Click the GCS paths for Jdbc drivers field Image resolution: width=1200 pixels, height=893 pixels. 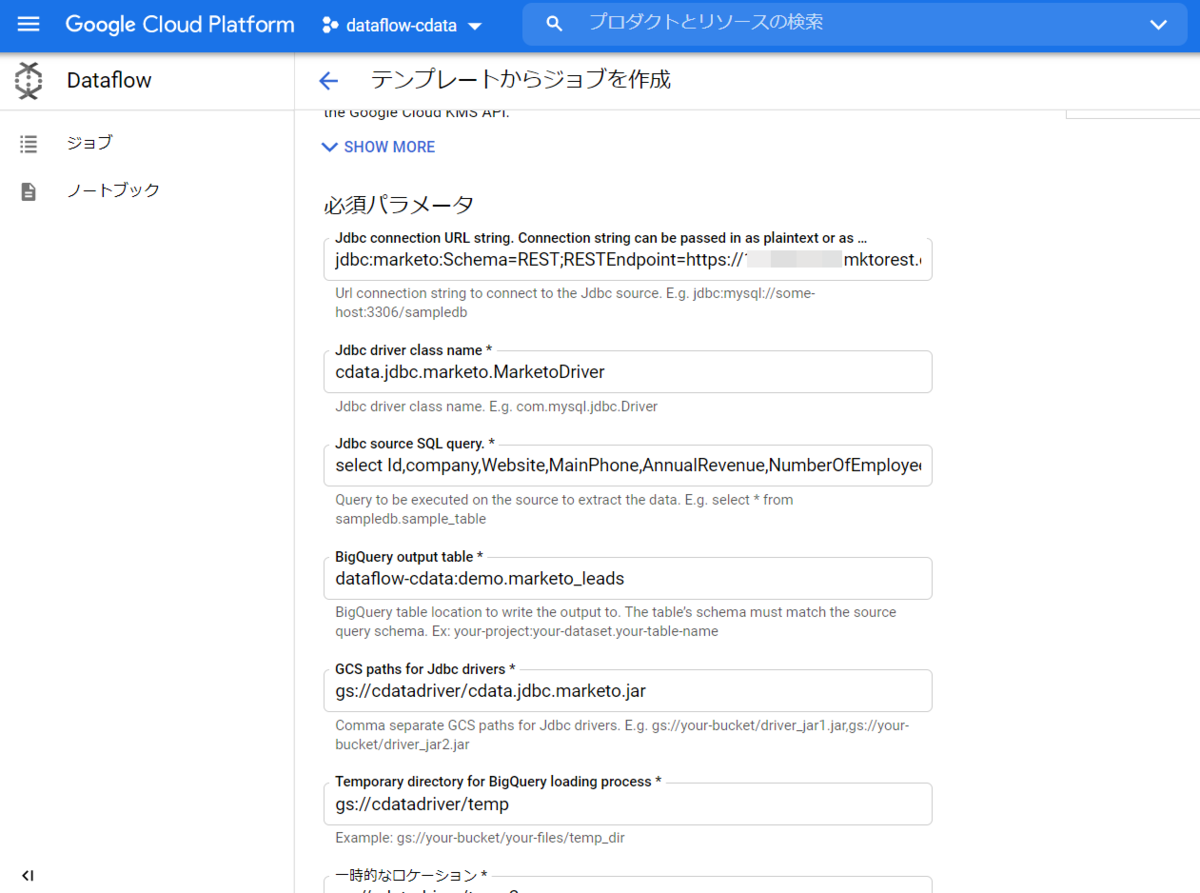(627, 690)
